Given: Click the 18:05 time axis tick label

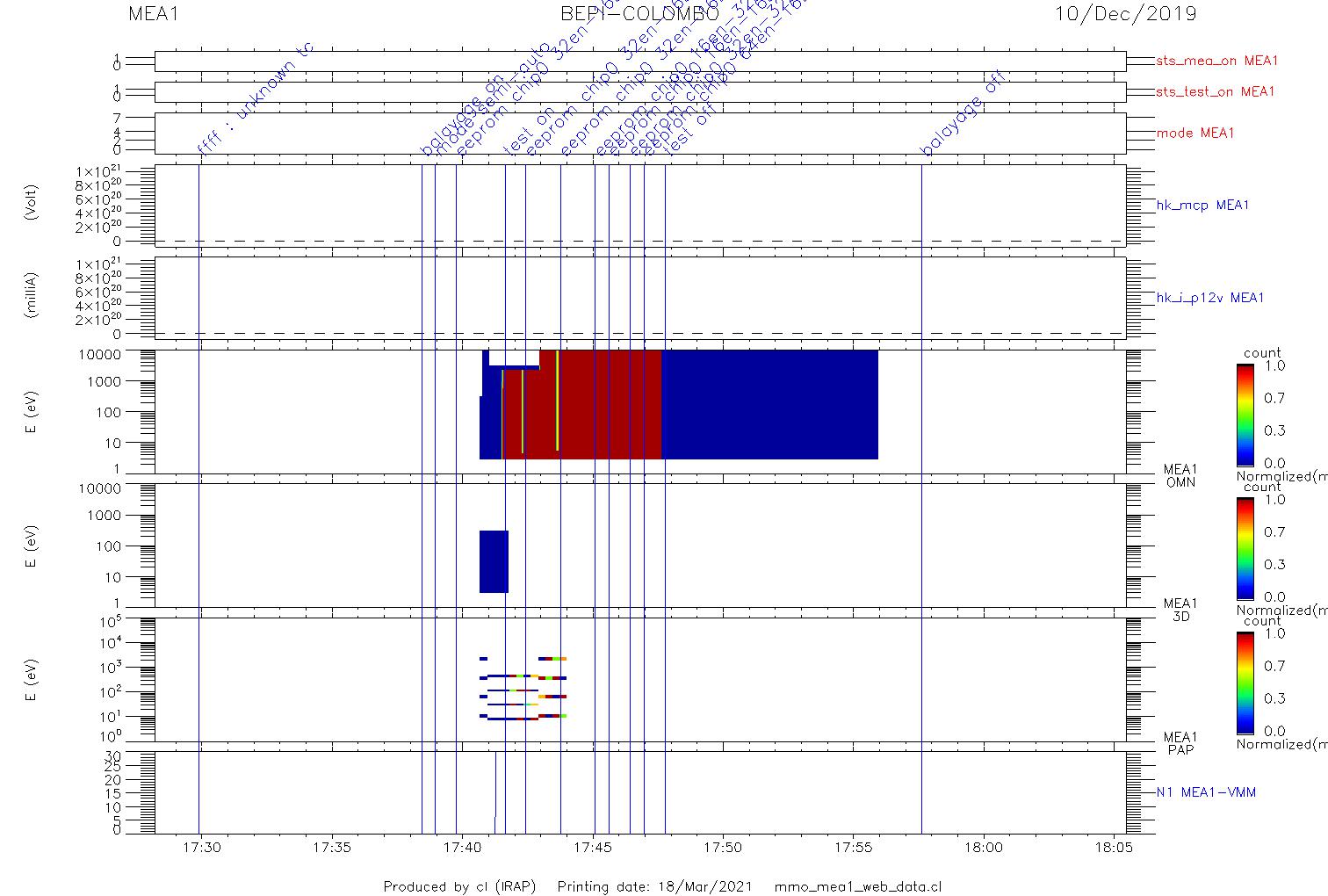Looking at the screenshot, I should (x=1113, y=849).
